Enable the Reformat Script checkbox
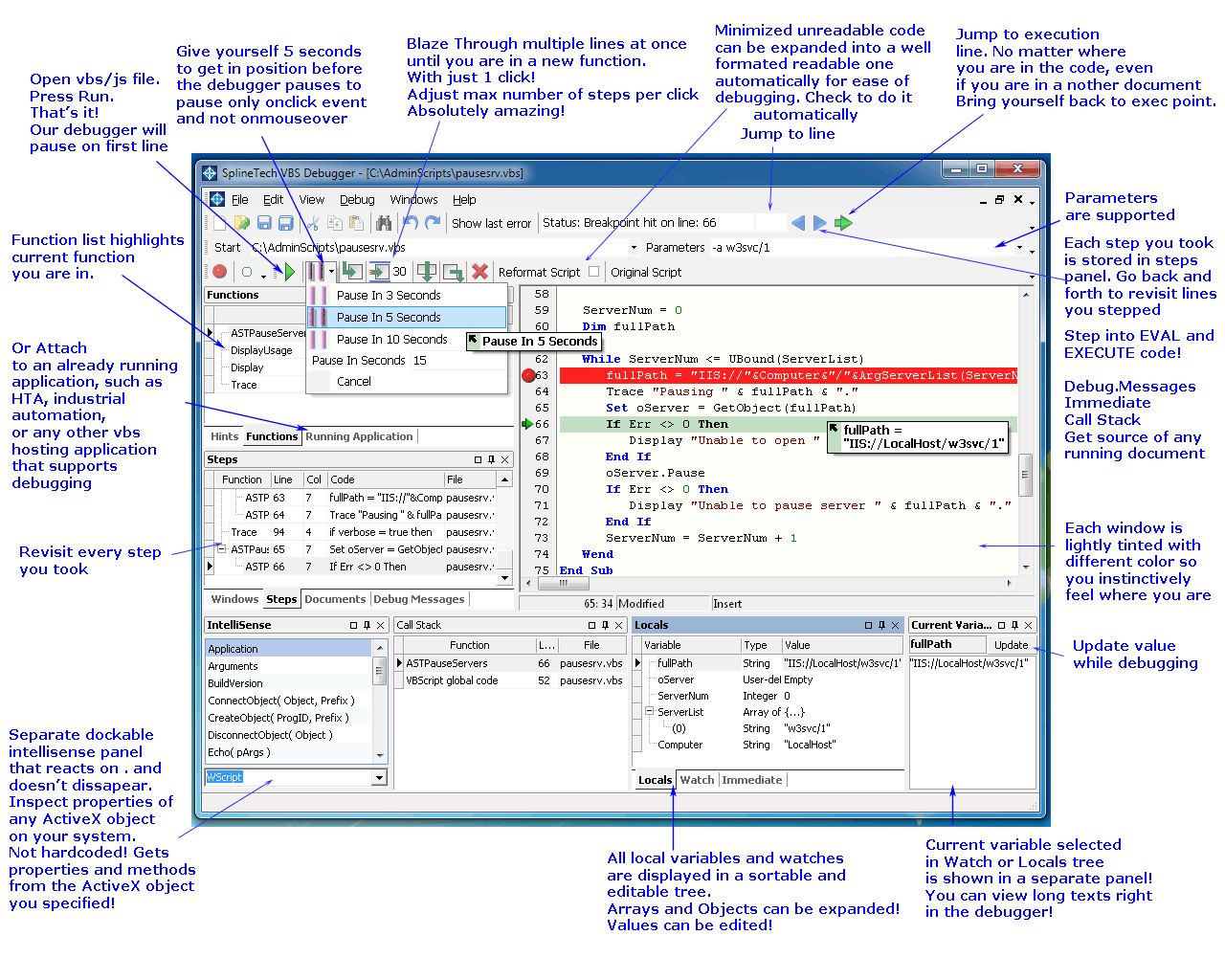Image resolution: width=1225 pixels, height=980 pixels. point(594,272)
